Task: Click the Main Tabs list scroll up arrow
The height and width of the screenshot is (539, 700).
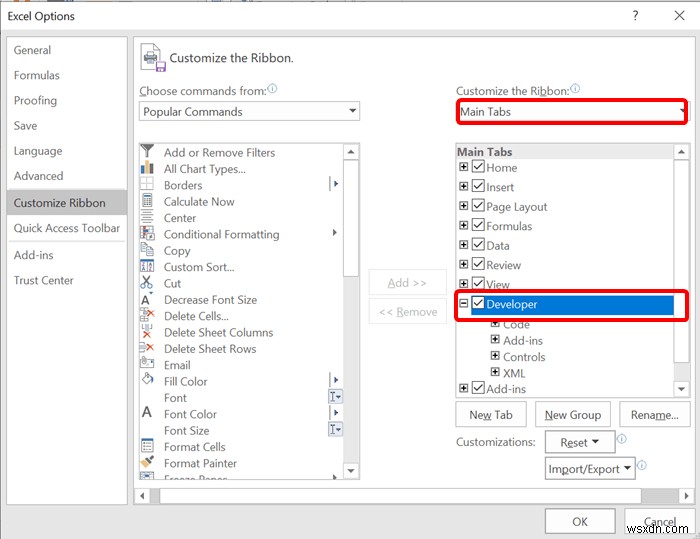Action: pyautogui.click(x=681, y=152)
